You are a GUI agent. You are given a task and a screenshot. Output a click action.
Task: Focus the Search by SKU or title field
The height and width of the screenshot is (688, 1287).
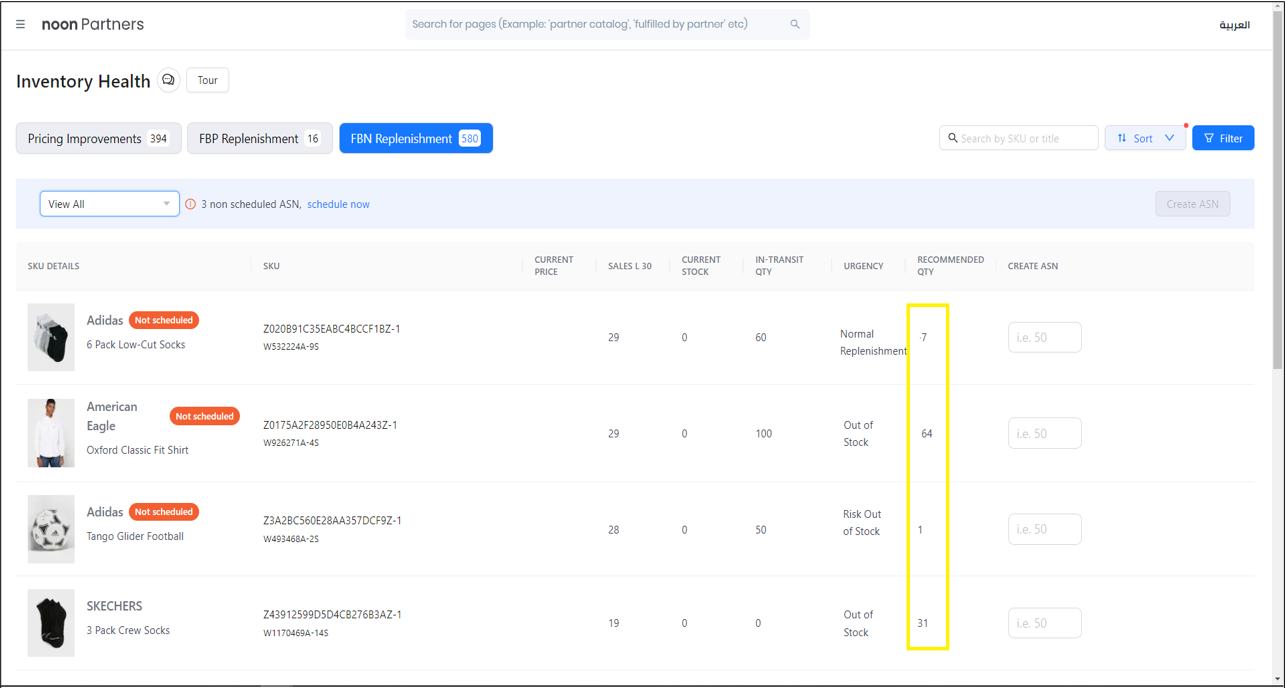(1025, 139)
